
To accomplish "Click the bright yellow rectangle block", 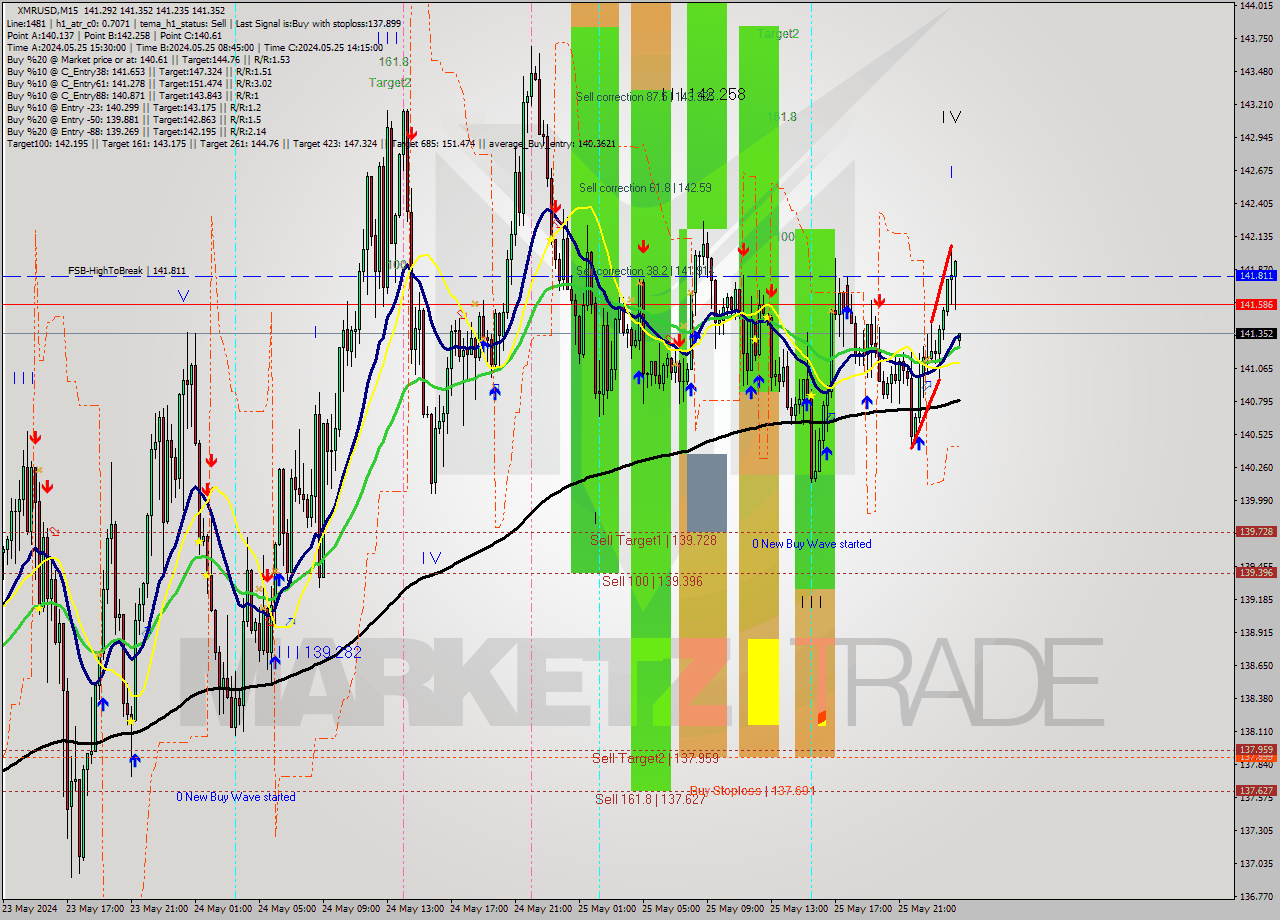I will 763,682.
